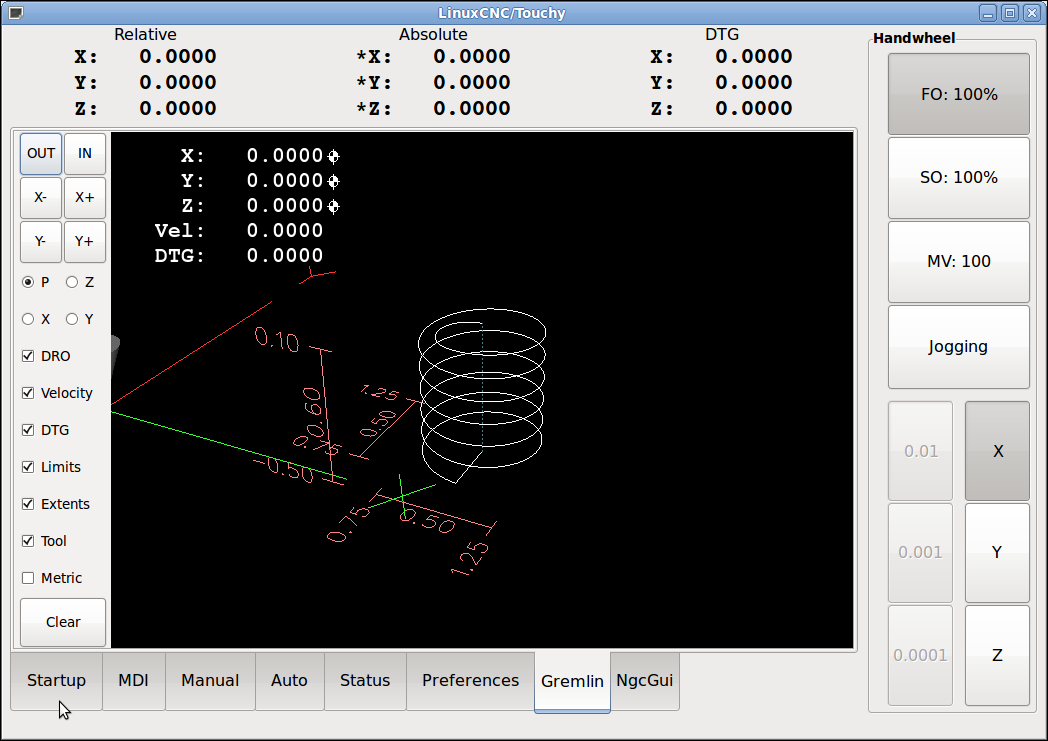Switch to the Startup tab
This screenshot has height=741, width=1048.
tap(56, 681)
